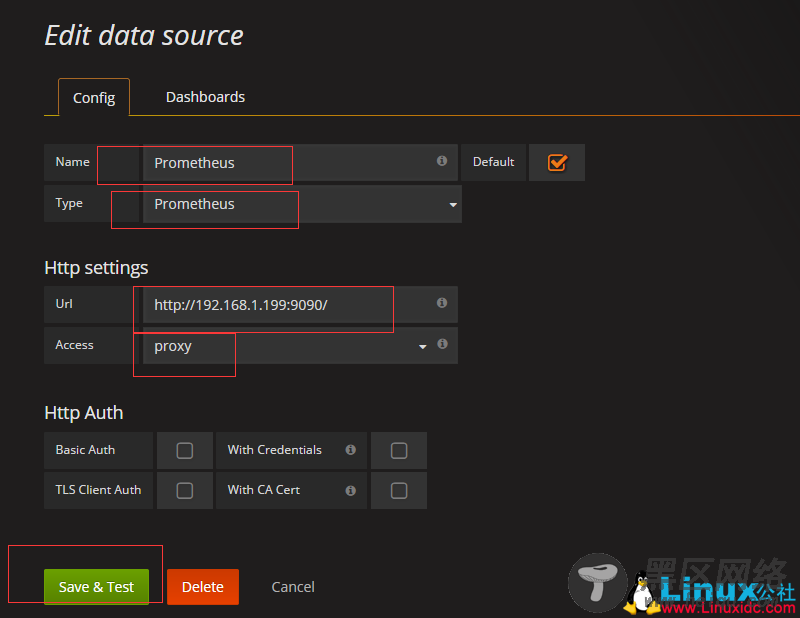This screenshot has width=800, height=618.
Task: Click the info icon beside Name field
Action: [x=442, y=161]
